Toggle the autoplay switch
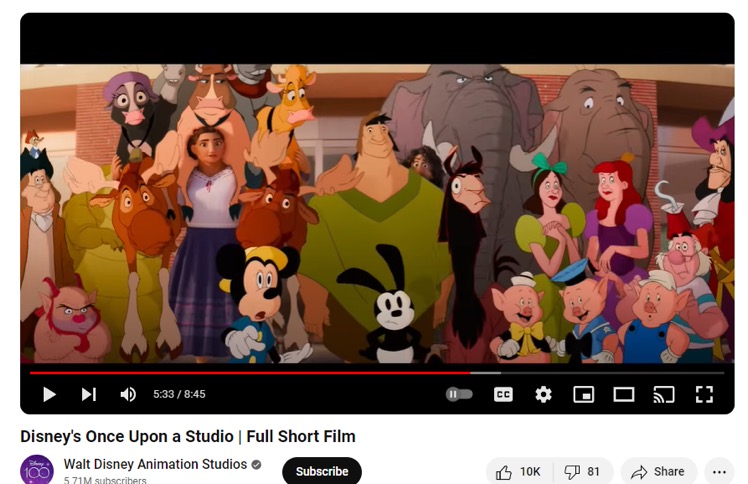This screenshot has height=484, width=748. (x=459, y=394)
